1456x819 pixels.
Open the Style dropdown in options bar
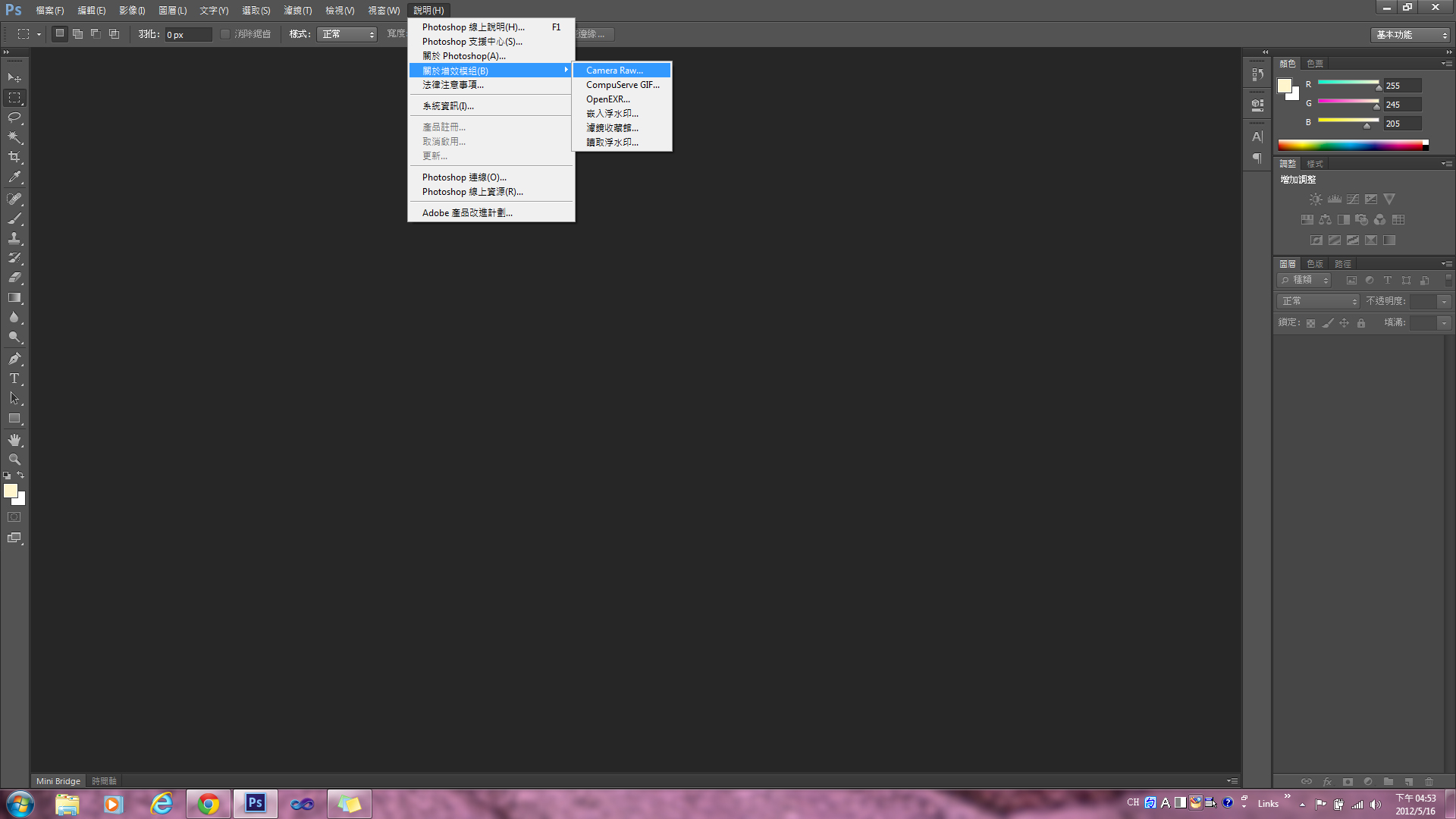(347, 34)
